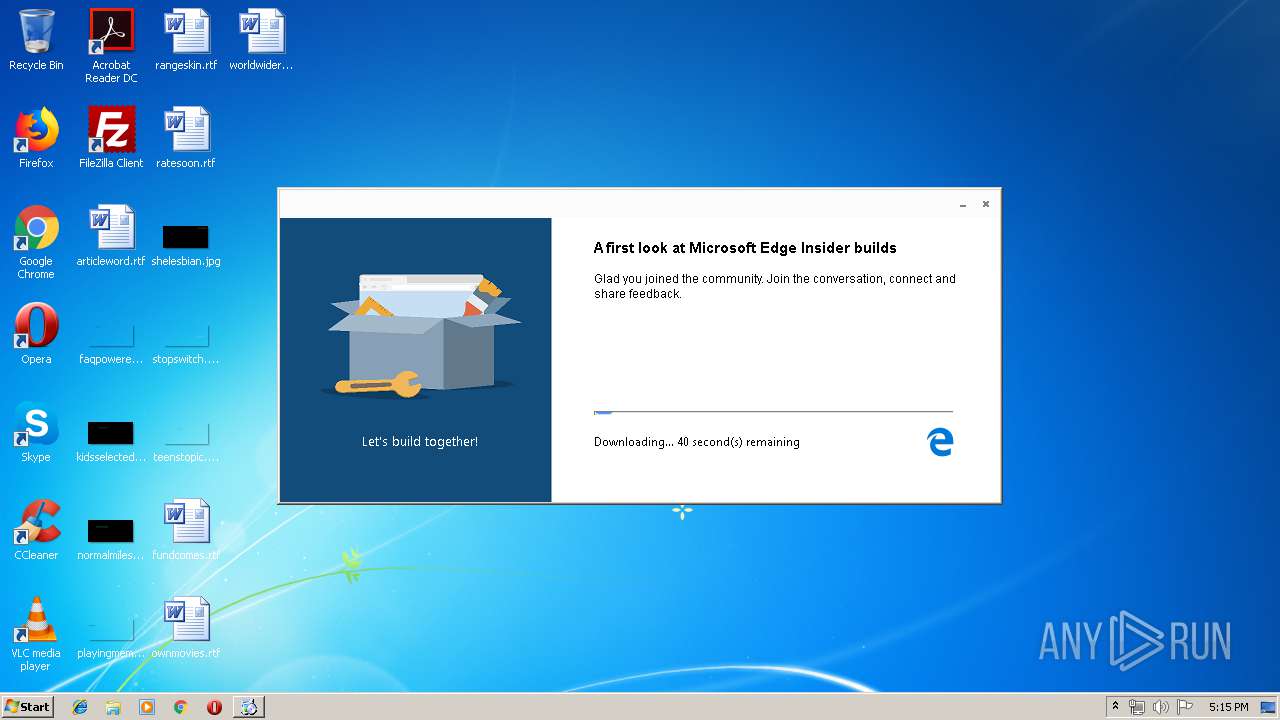Close the Edge Insider installer window
This screenshot has width=1280, height=720.
(985, 204)
